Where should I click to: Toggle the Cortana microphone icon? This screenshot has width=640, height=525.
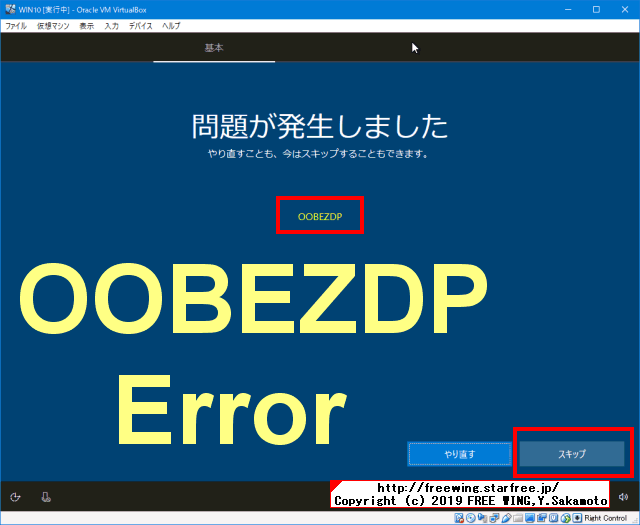pos(46,497)
